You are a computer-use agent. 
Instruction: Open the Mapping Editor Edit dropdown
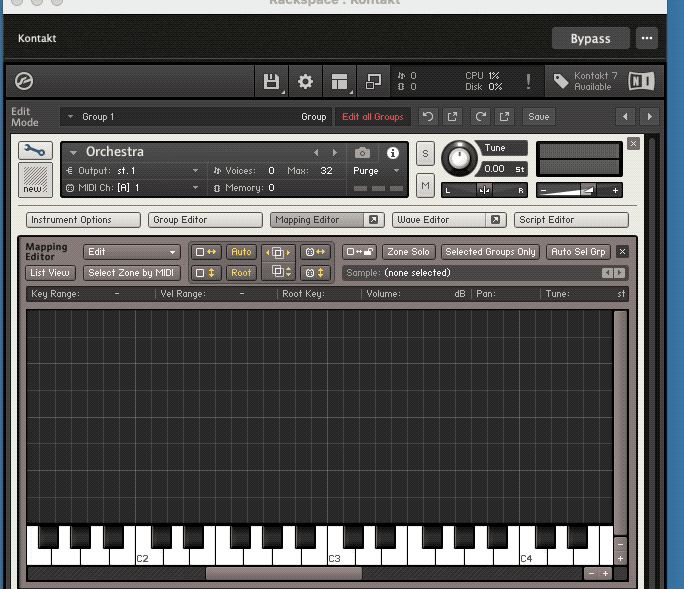point(131,252)
